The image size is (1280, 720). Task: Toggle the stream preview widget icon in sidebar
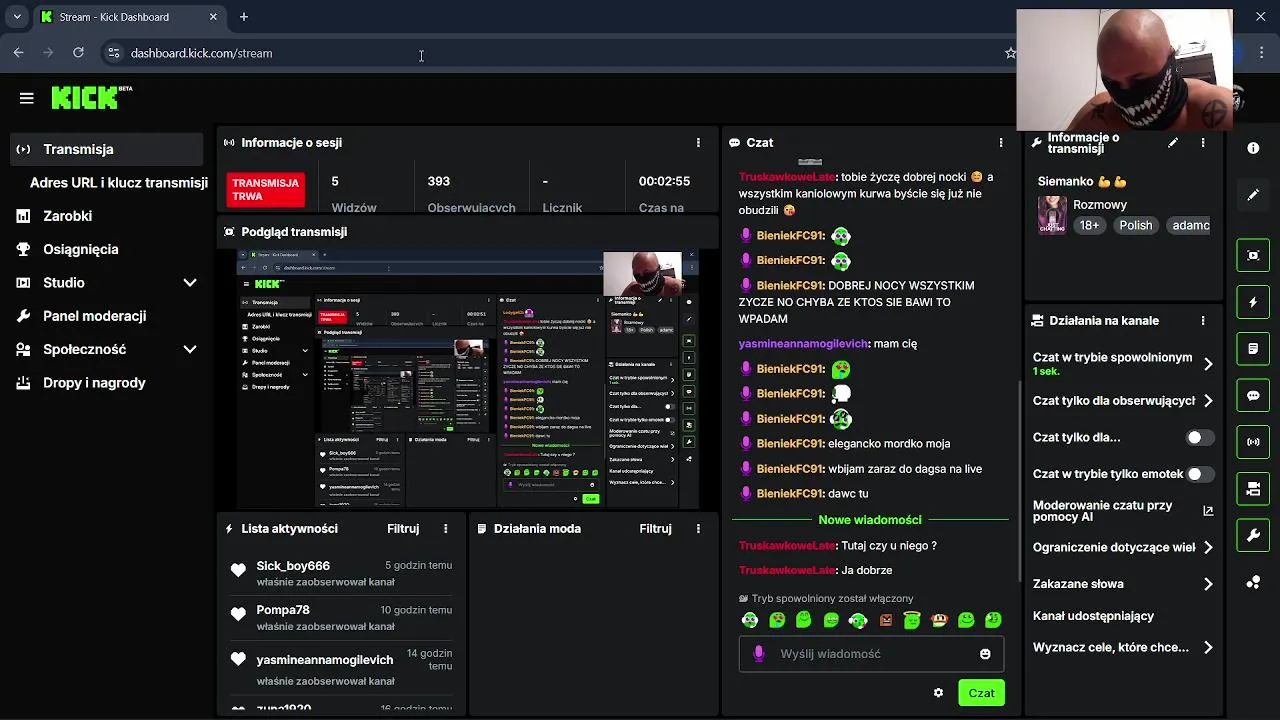[1253, 255]
